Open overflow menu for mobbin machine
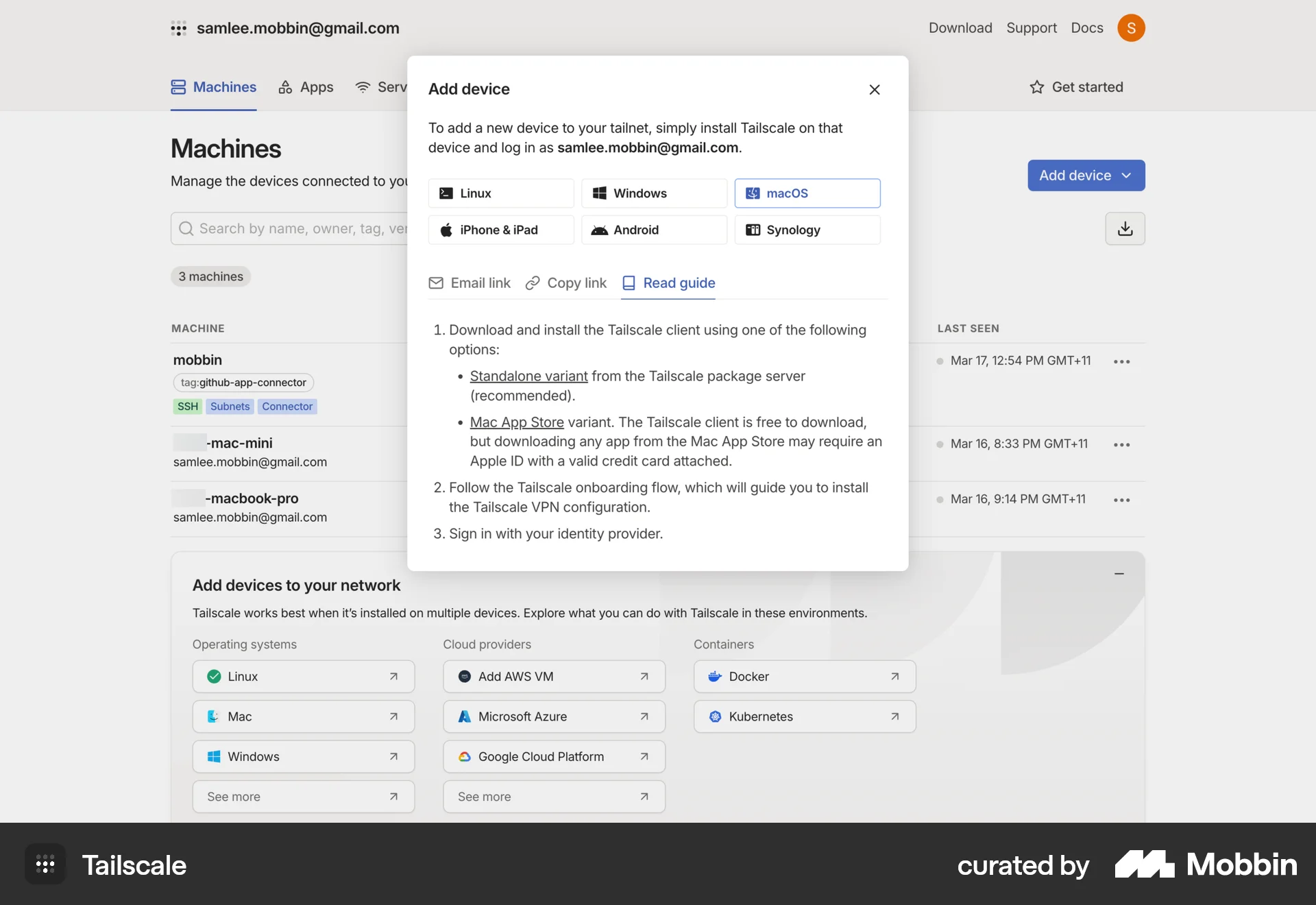This screenshot has height=905, width=1316. click(x=1121, y=361)
